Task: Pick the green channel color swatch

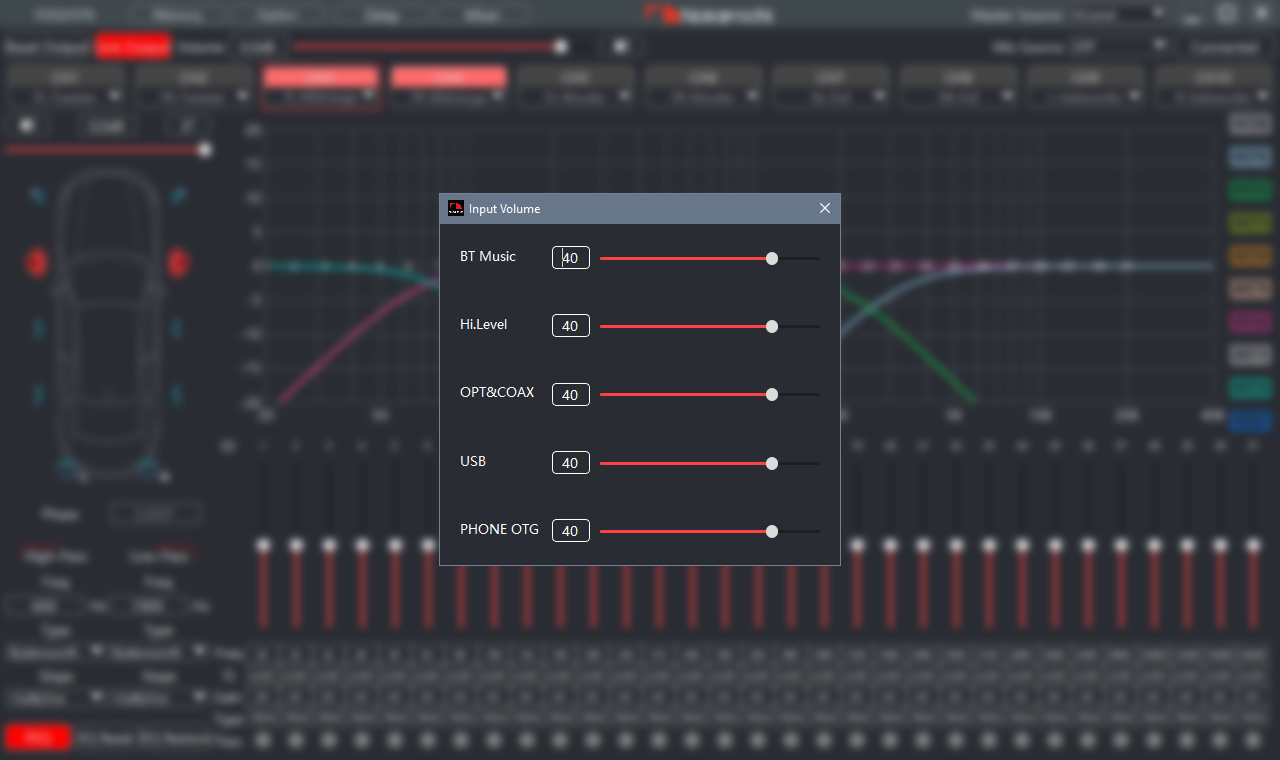Action: click(1248, 189)
